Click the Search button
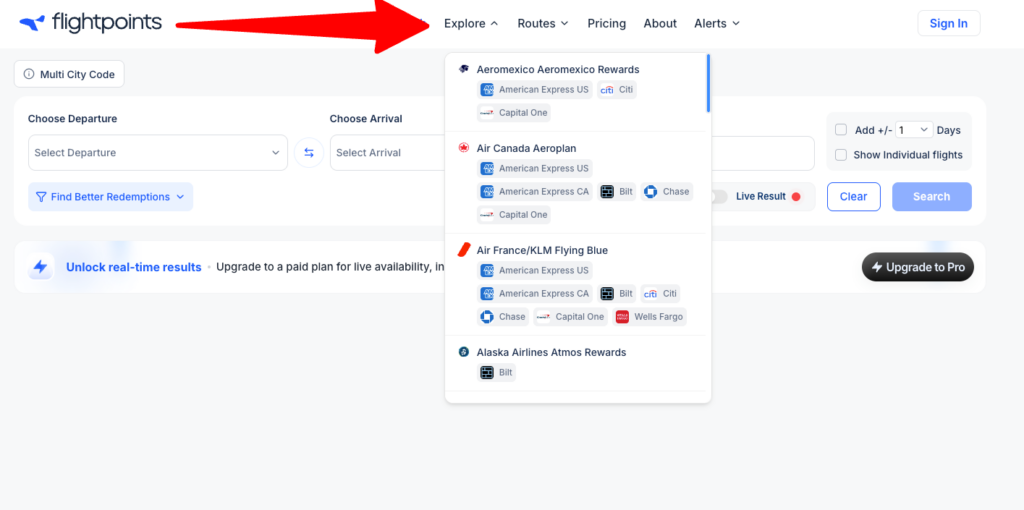Image resolution: width=1024 pixels, height=510 pixels. [932, 197]
